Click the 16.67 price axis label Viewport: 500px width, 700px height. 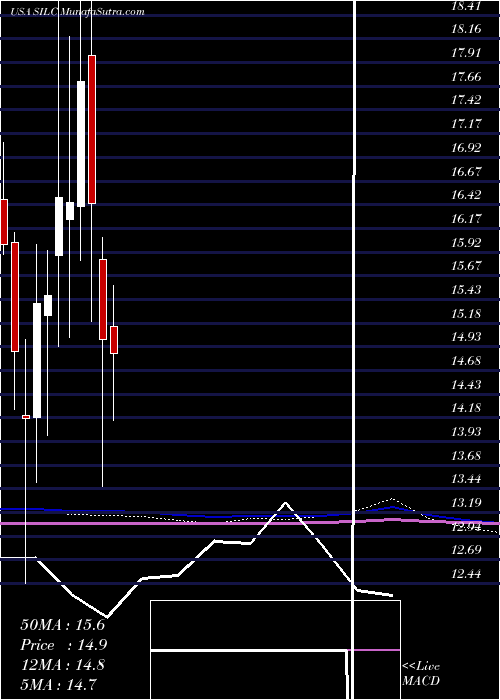[x=467, y=171]
